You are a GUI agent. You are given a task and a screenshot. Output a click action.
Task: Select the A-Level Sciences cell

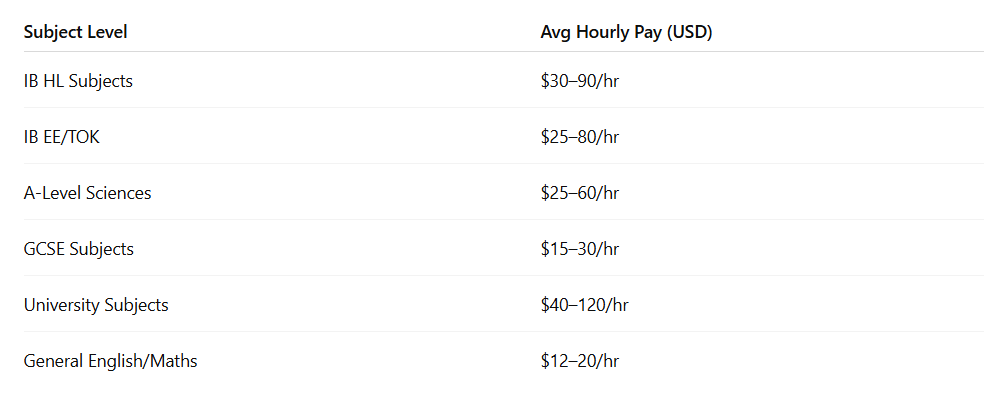pos(87,193)
